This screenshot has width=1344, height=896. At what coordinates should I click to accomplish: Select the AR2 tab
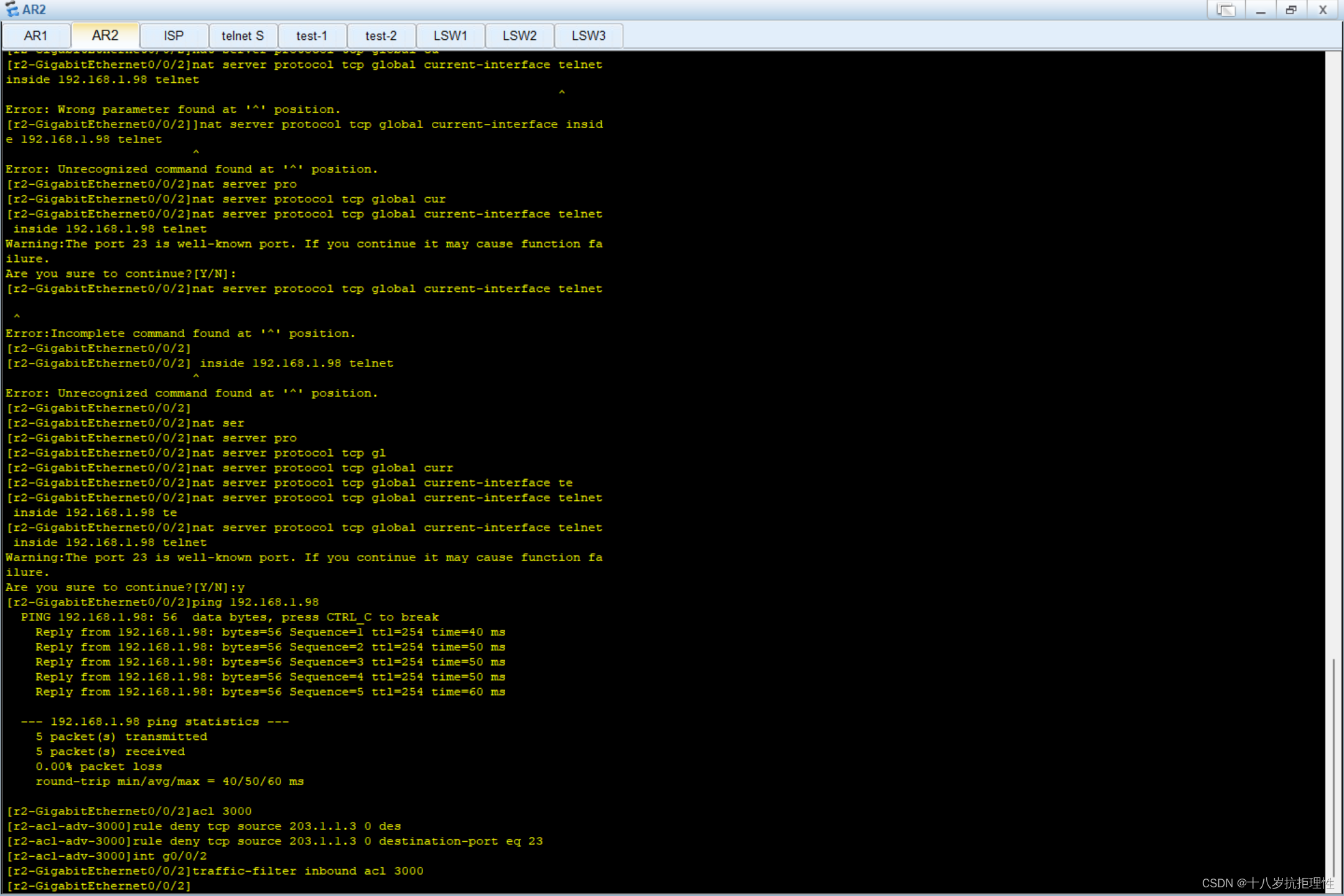click(x=105, y=35)
